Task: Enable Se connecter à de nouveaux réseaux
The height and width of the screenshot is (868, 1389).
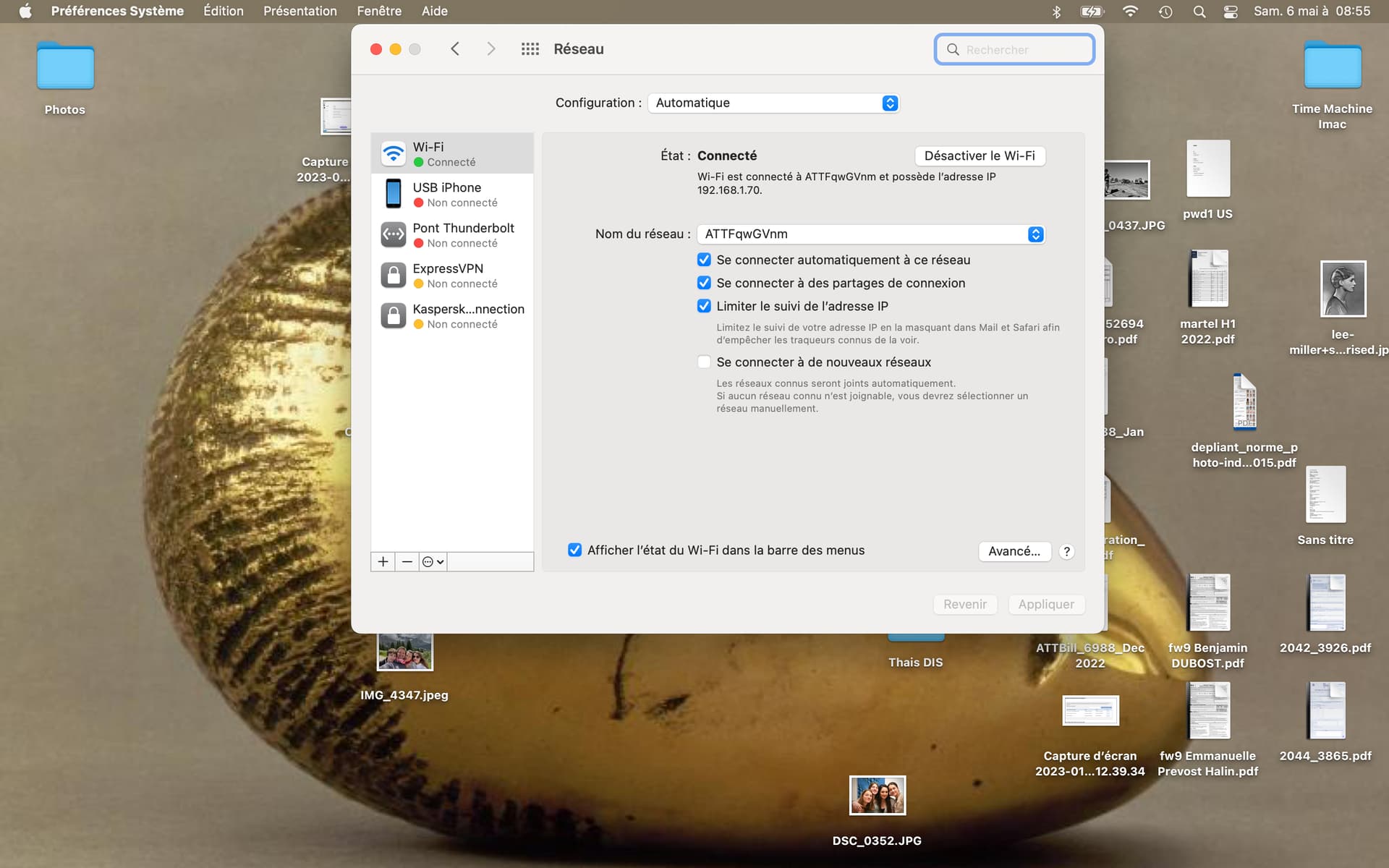Action: 704,362
